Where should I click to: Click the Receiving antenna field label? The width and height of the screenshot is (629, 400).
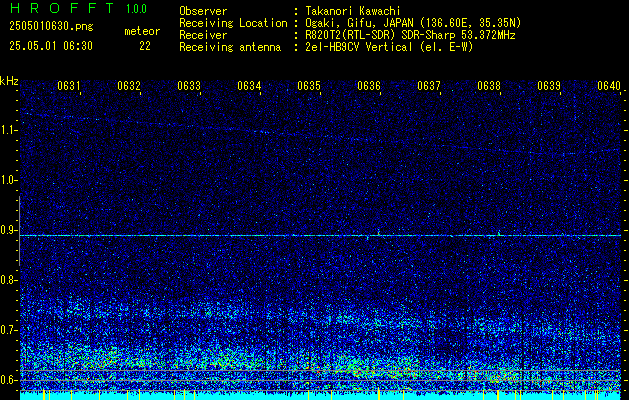(230, 47)
